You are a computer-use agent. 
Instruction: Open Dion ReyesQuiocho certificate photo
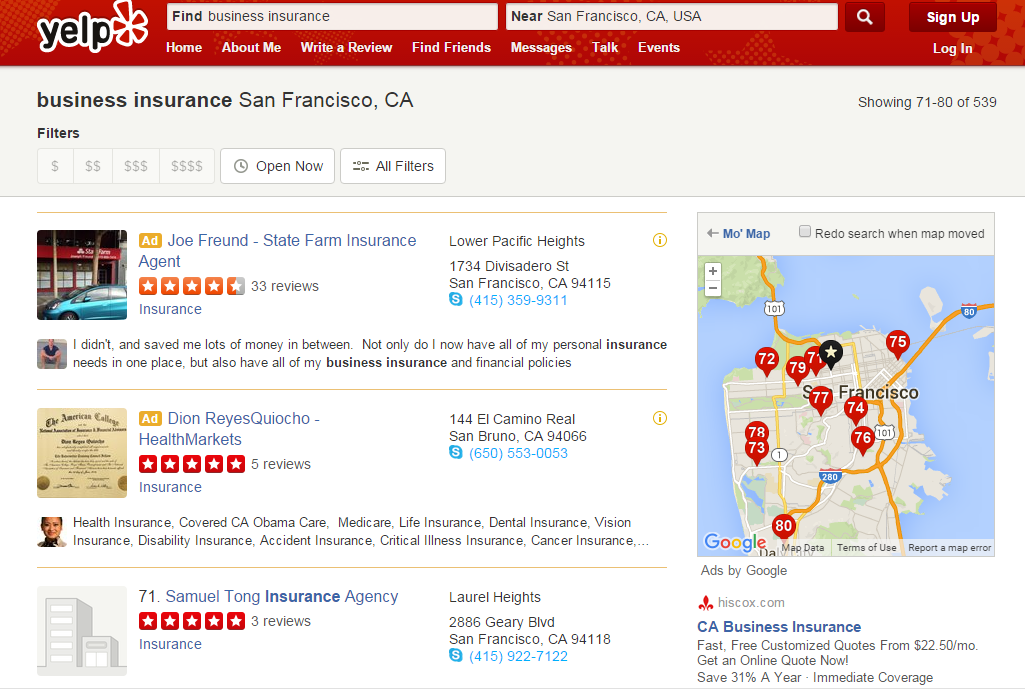82,453
